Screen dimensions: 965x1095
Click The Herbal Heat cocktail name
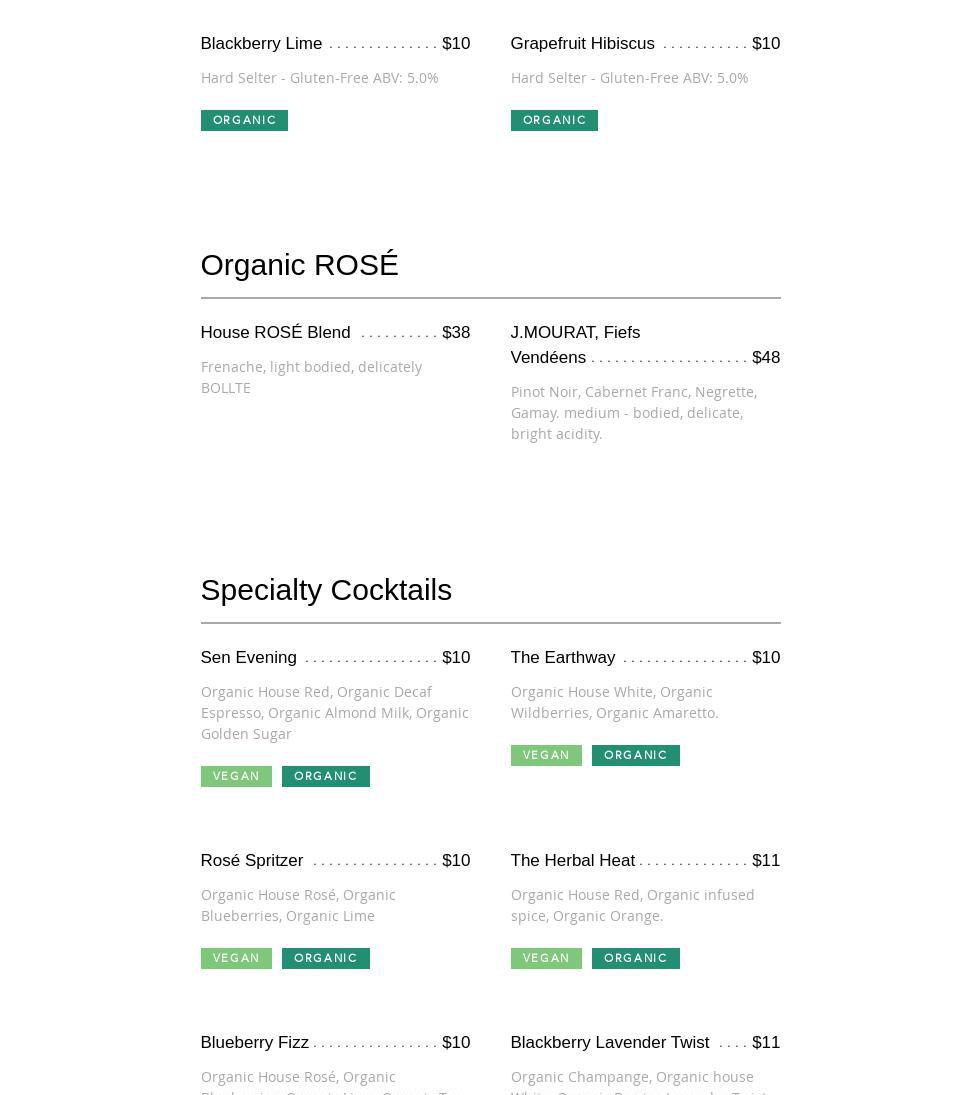click(572, 861)
